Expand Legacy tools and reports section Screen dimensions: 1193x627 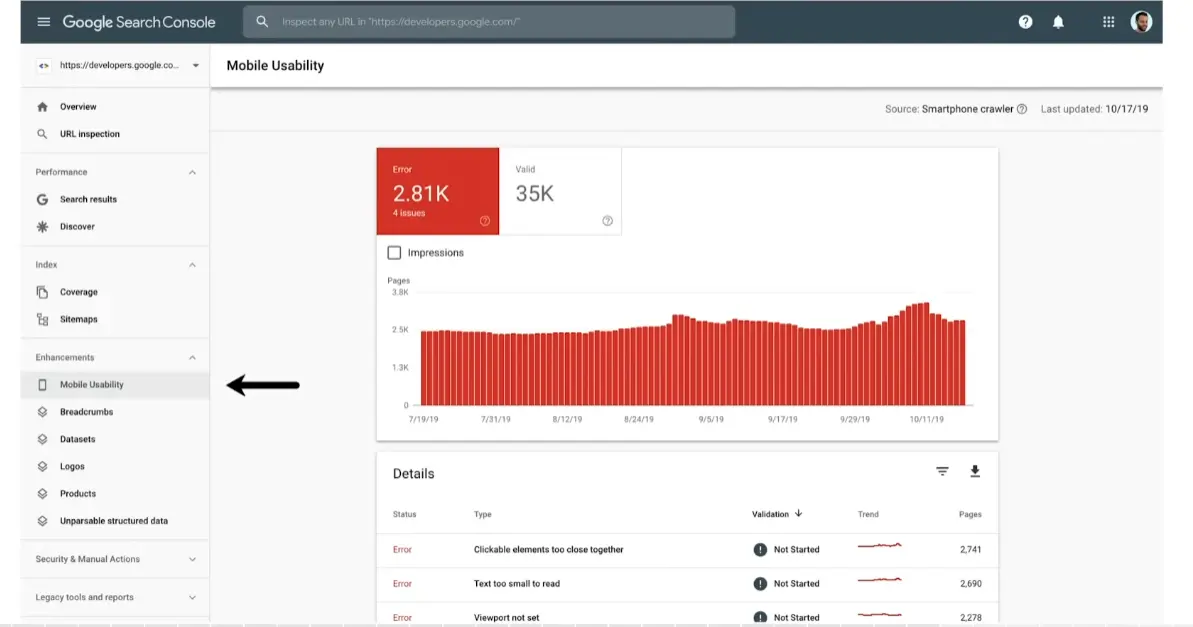click(192, 598)
